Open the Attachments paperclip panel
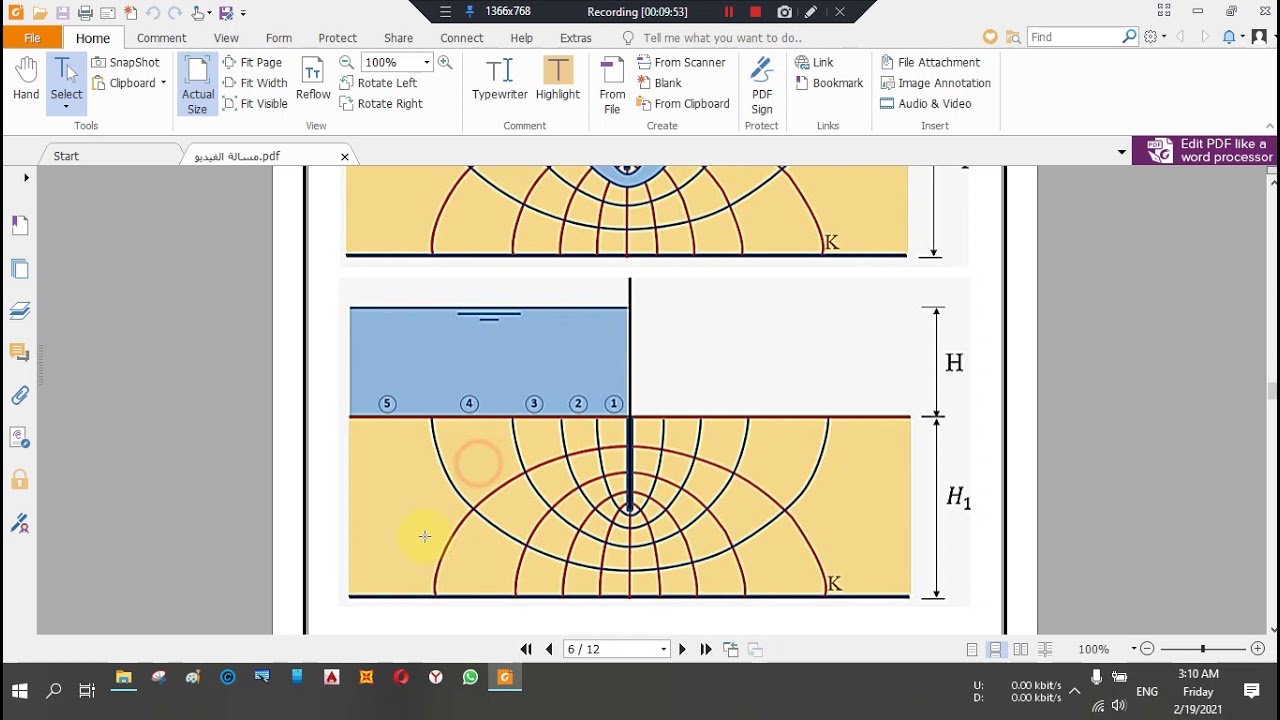1280x720 pixels. 20,395
